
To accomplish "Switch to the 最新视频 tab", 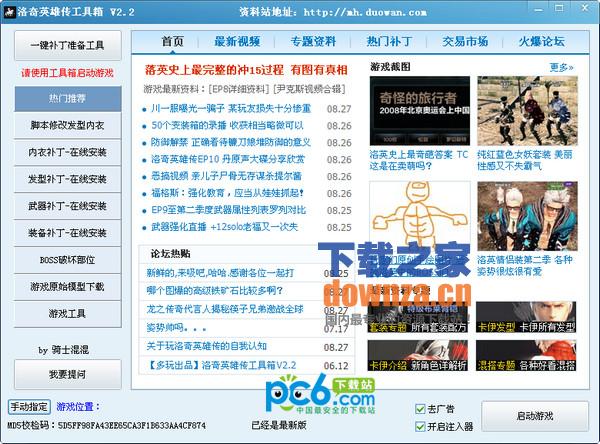I will 236,41.
